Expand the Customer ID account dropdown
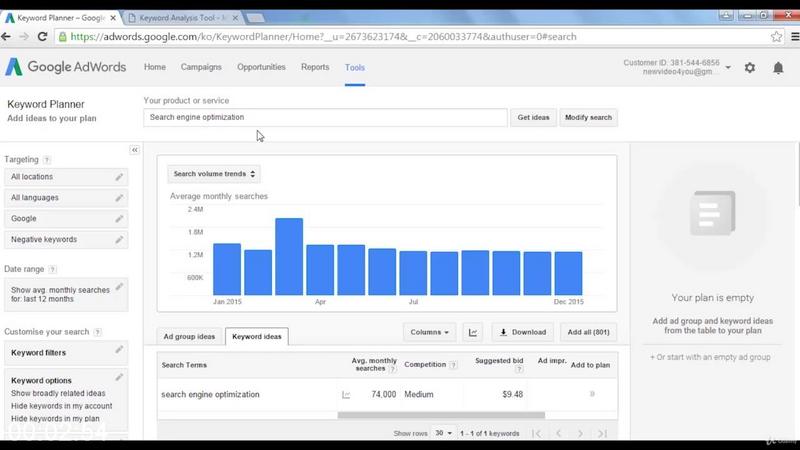 coord(728,67)
